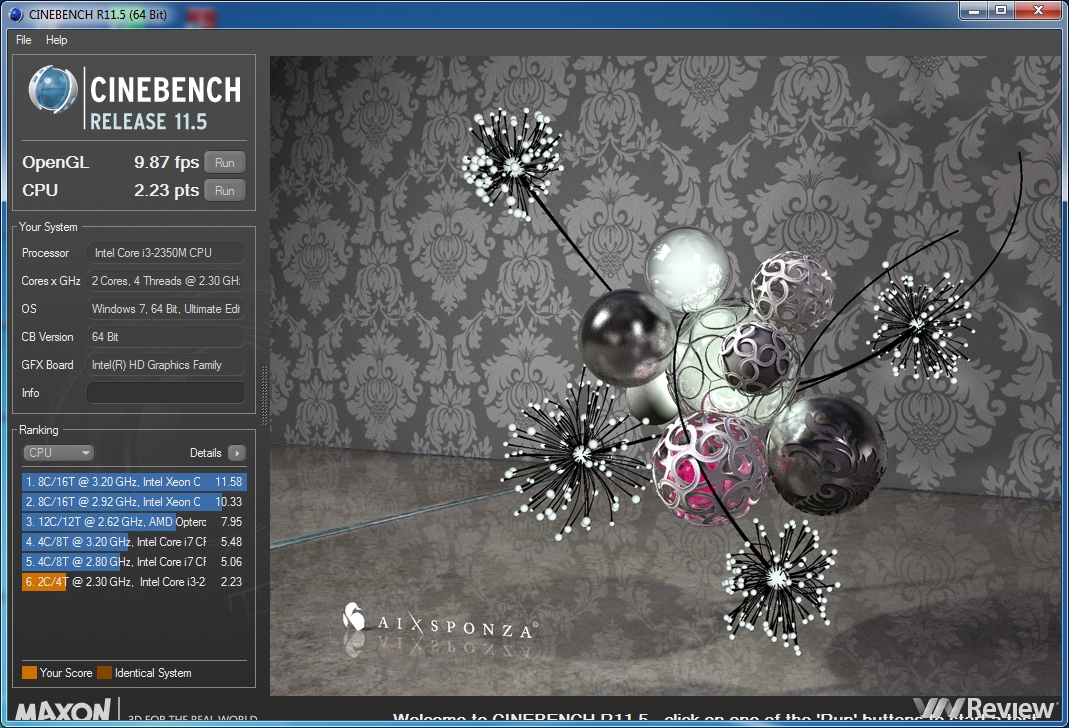Select the OS field
Screen dimensions: 1069x728
[166, 309]
